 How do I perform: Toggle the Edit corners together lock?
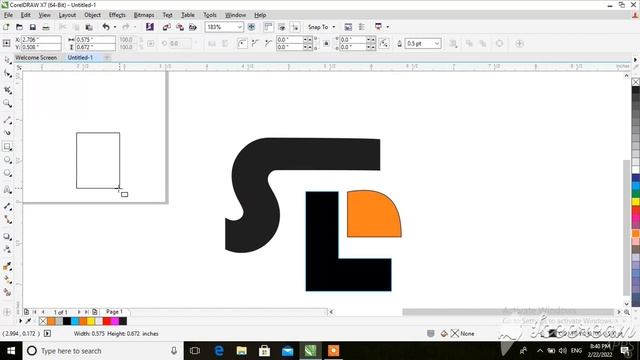[x=326, y=43]
